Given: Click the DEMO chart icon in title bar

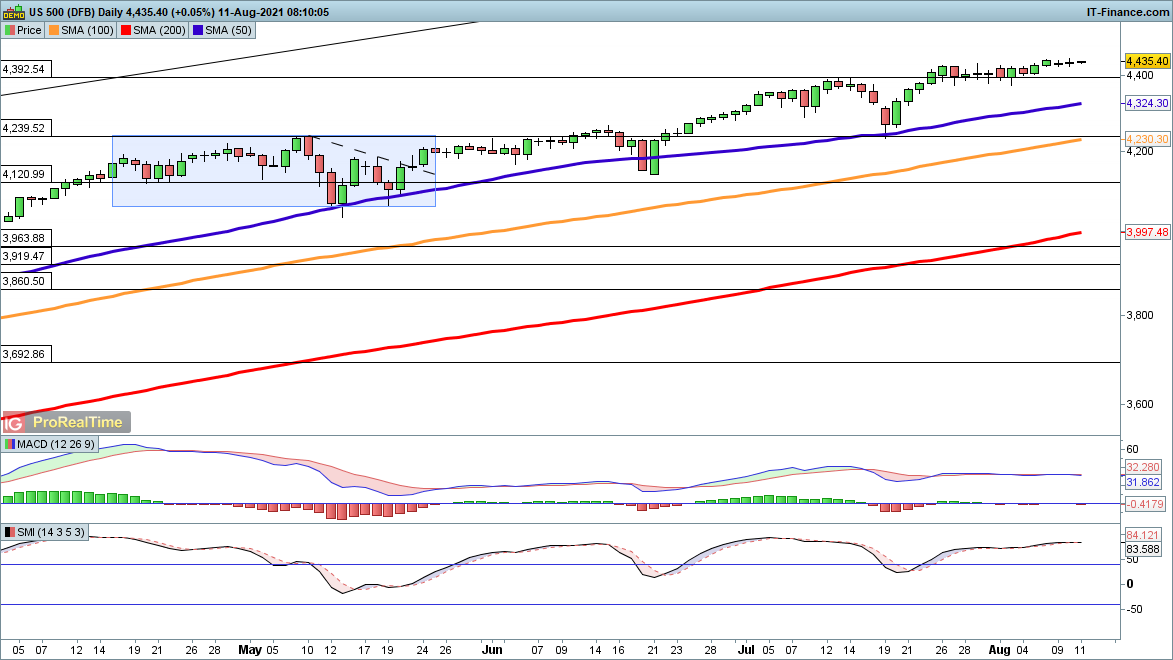Looking at the screenshot, I should click(x=12, y=12).
